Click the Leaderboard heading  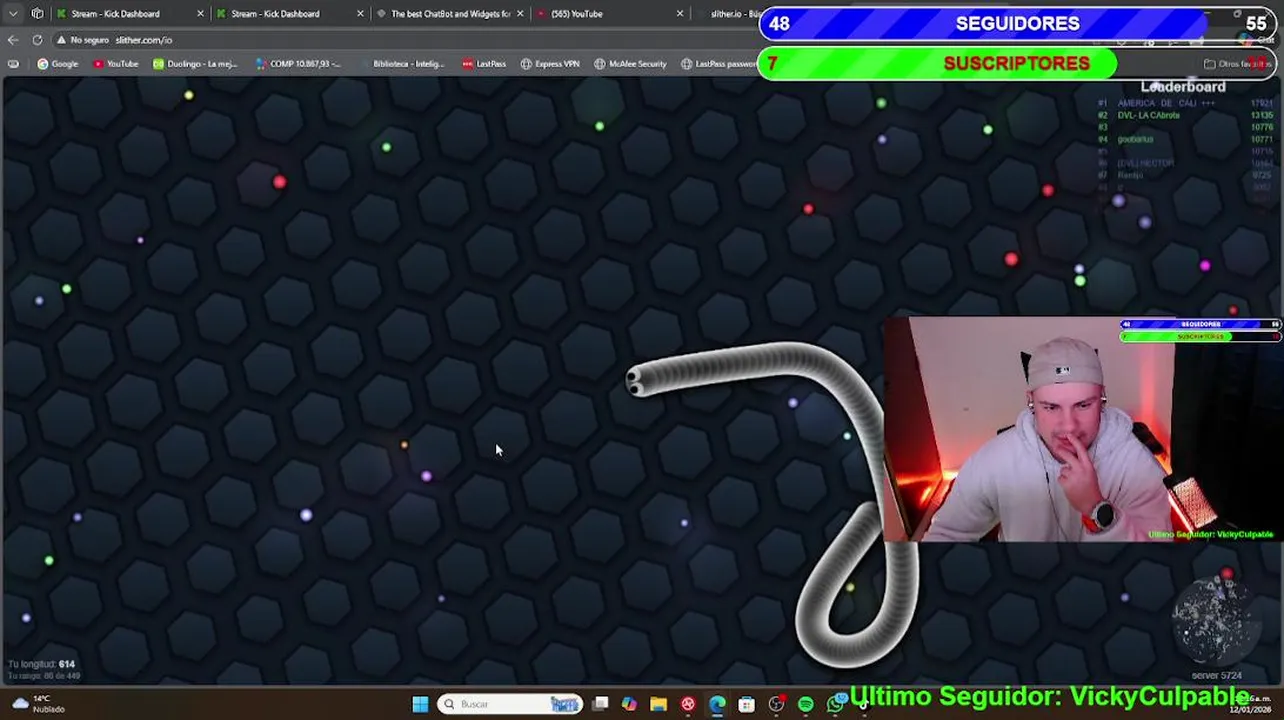1183,87
